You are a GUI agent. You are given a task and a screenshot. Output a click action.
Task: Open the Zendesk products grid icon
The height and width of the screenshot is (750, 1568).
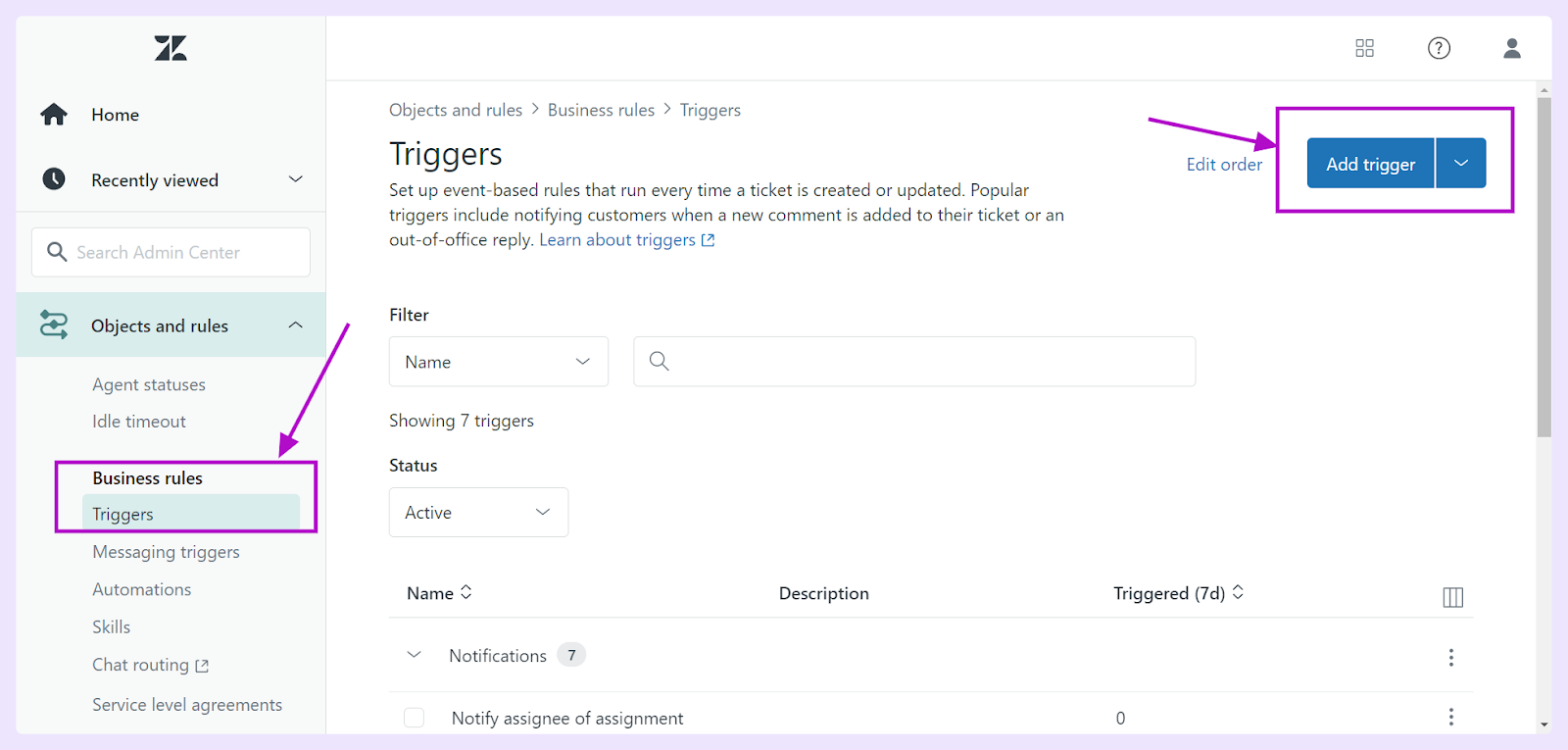pyautogui.click(x=1364, y=48)
